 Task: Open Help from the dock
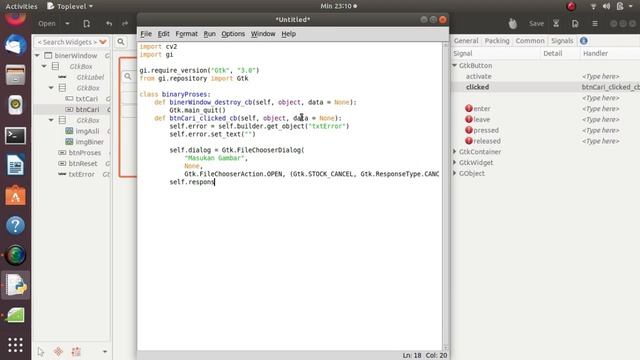(15, 225)
